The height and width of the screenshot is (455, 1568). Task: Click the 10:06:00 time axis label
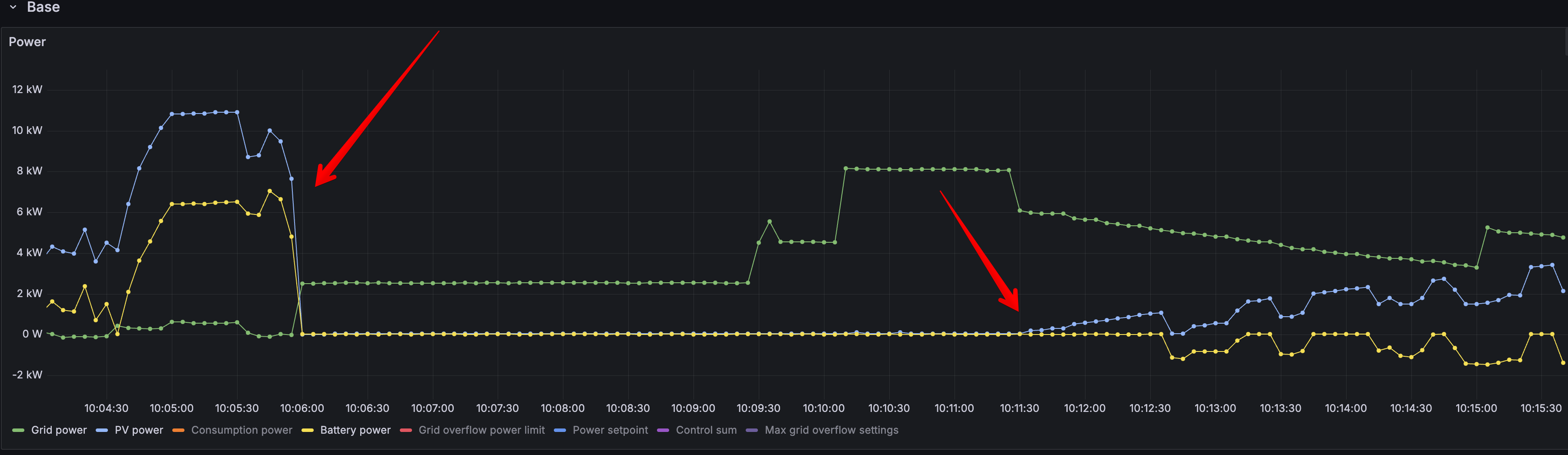302,408
